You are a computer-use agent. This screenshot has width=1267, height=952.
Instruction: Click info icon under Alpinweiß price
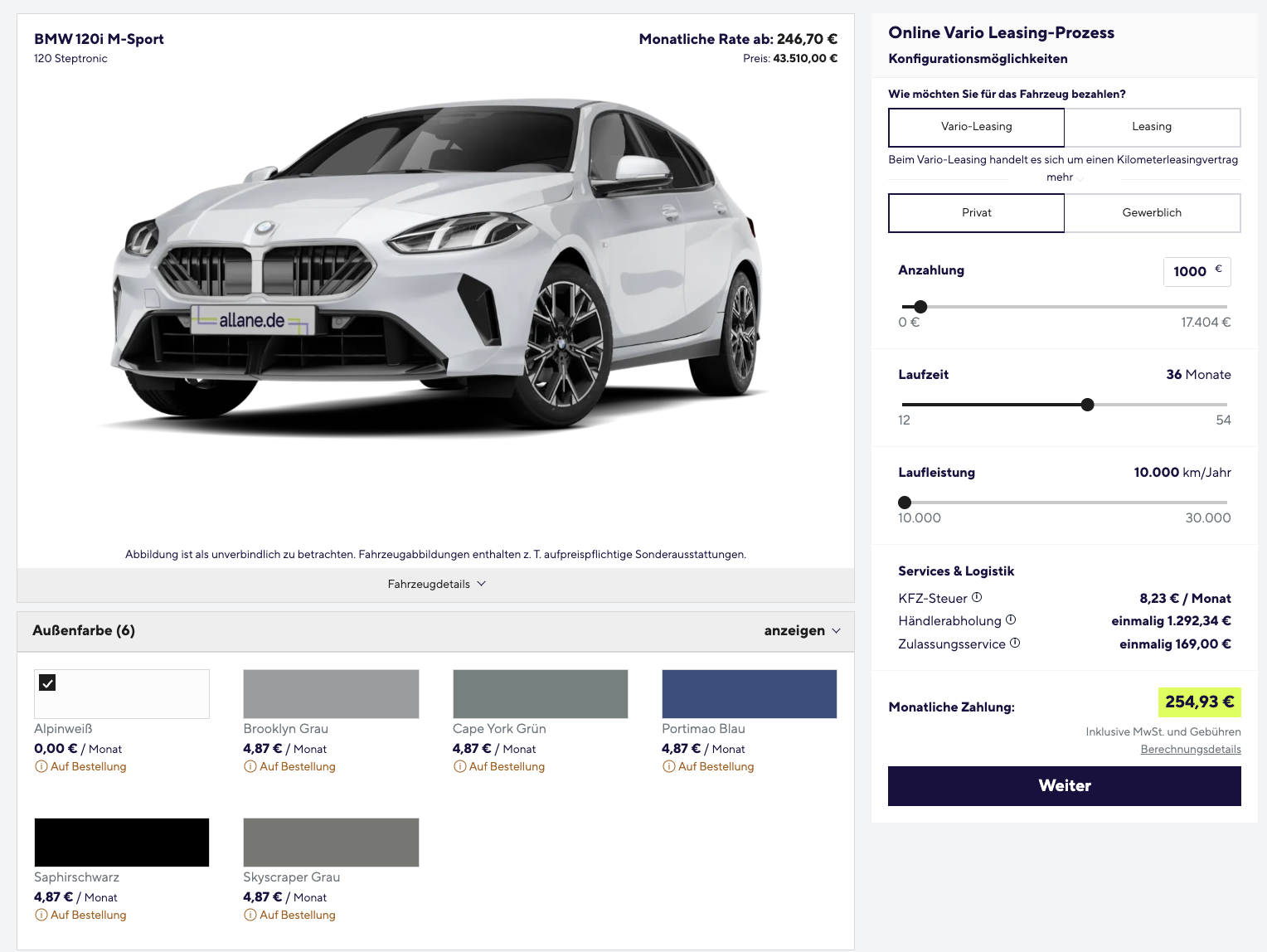click(x=41, y=767)
